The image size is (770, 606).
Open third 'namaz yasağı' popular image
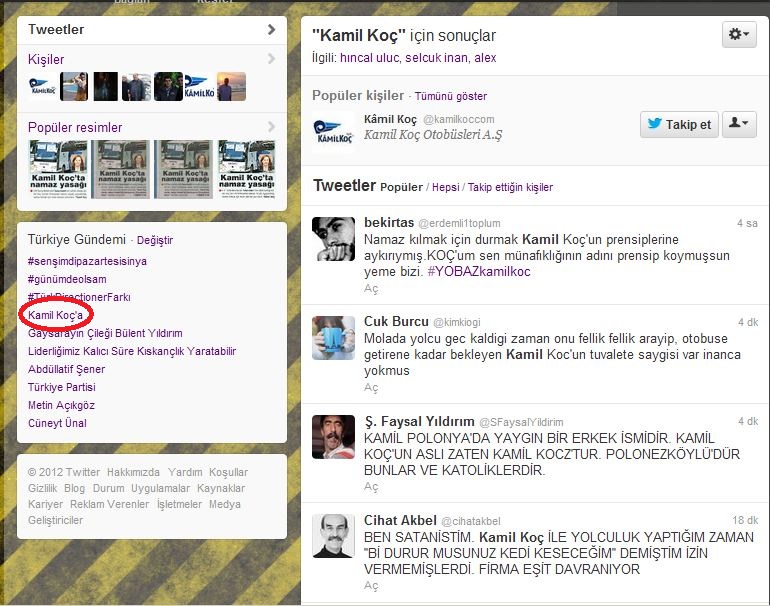(184, 169)
